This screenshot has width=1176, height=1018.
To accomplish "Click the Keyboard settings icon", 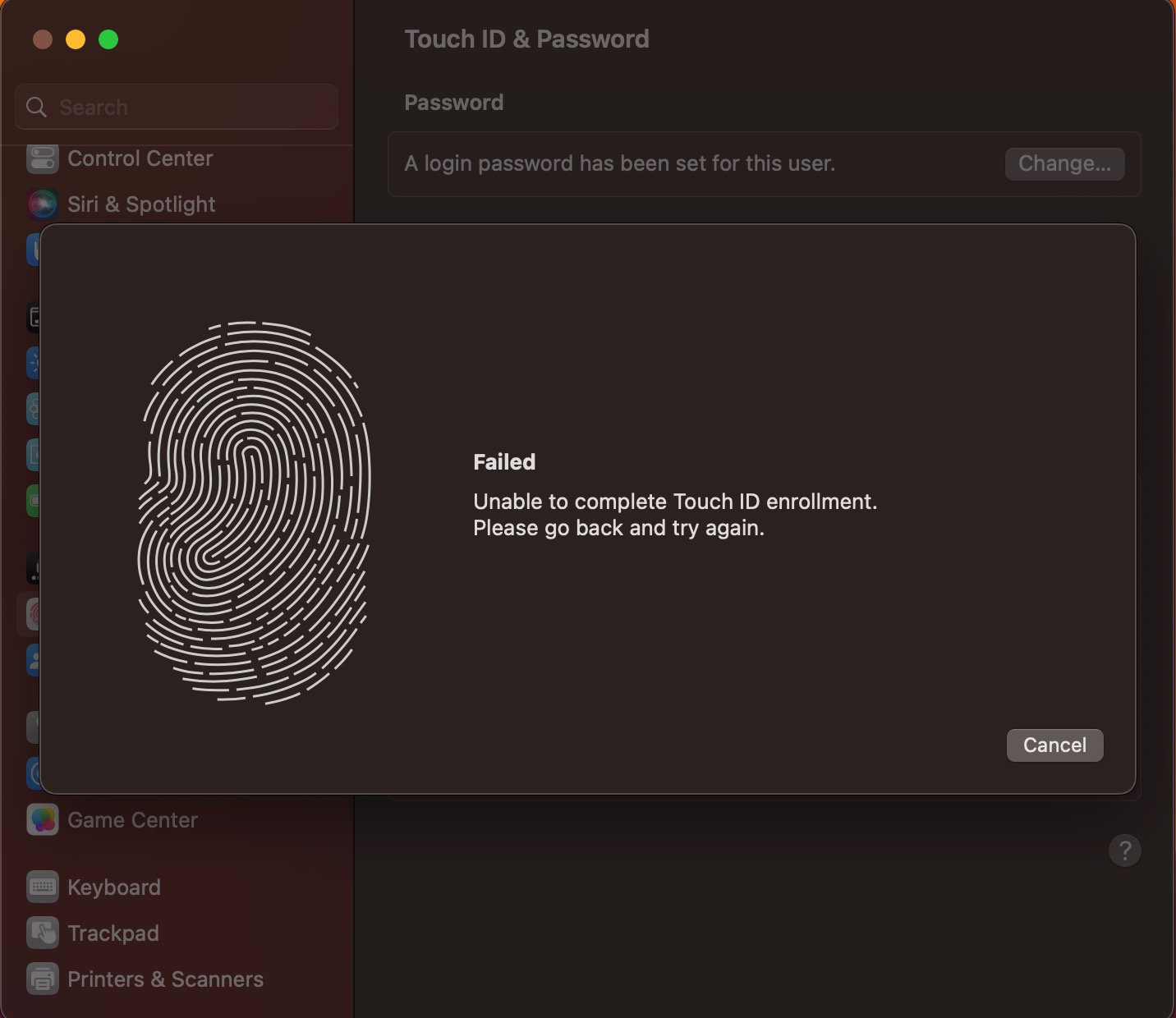I will tap(42, 887).
